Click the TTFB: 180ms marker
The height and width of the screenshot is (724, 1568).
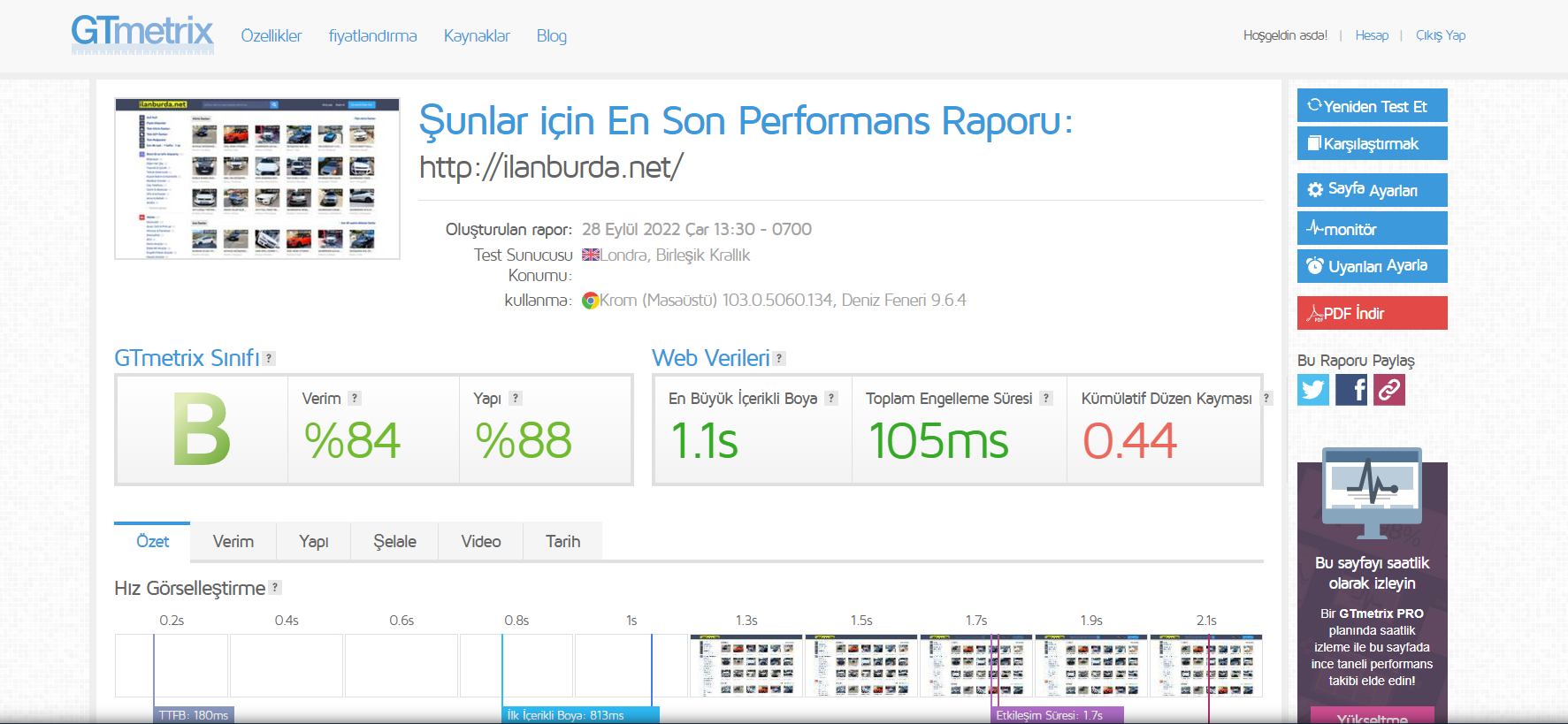pyautogui.click(x=194, y=715)
